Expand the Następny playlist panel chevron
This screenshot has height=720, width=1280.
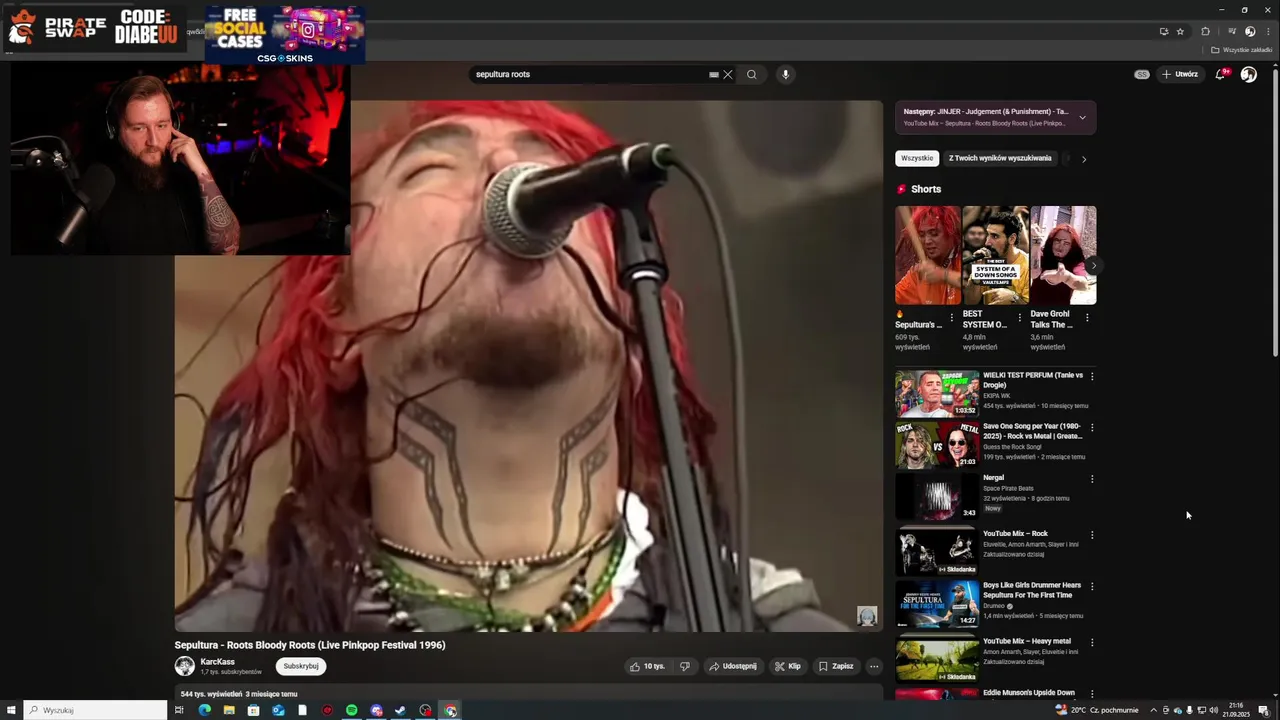tap(1082, 117)
